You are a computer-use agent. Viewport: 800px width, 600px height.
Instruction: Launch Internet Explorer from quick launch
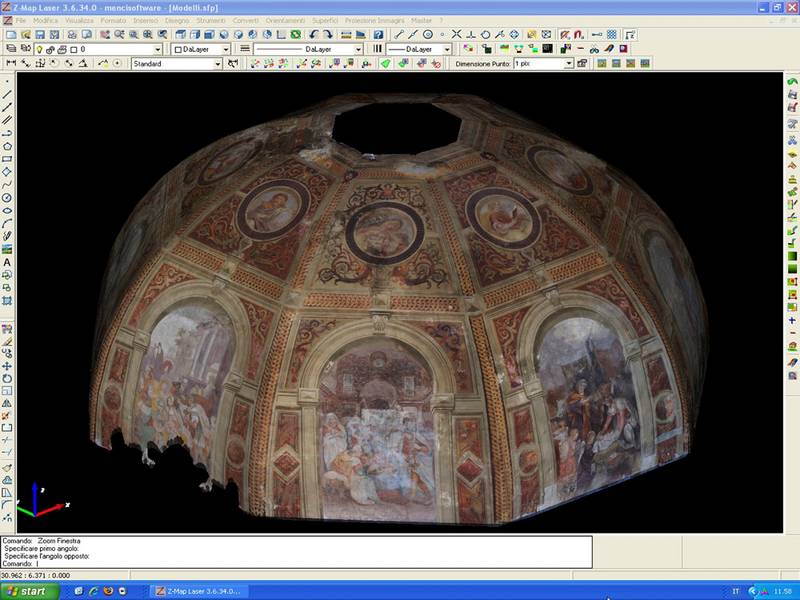point(93,591)
